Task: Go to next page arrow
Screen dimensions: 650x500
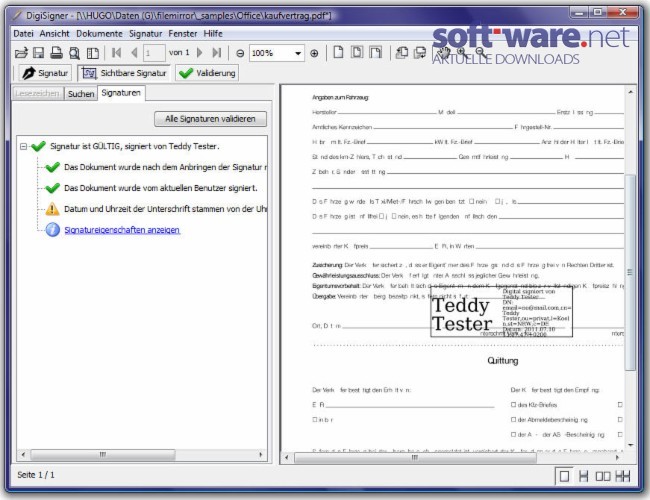Action: click(x=200, y=53)
